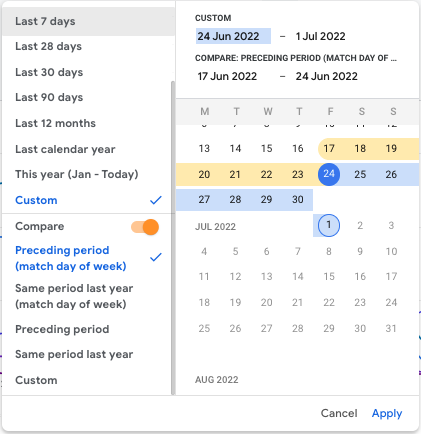
Task: Select July 15 in the calendar
Action: click(x=329, y=276)
